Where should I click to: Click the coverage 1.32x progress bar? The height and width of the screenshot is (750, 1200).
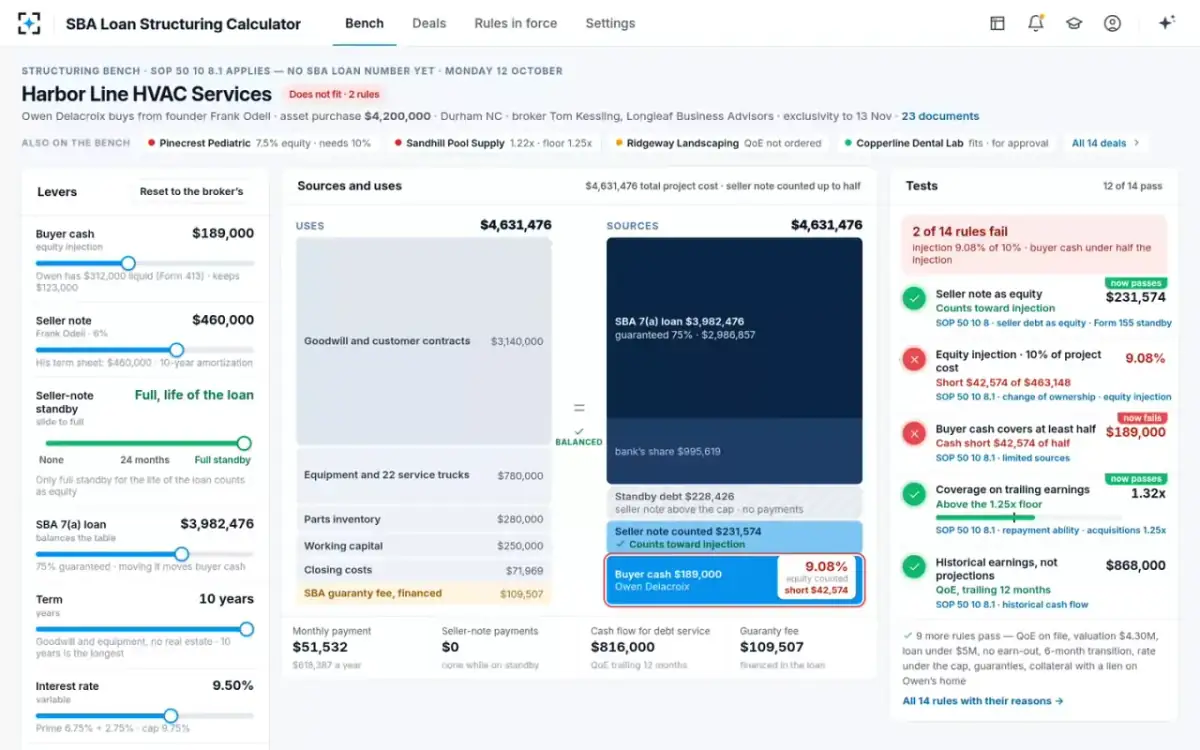[x=1029, y=518]
